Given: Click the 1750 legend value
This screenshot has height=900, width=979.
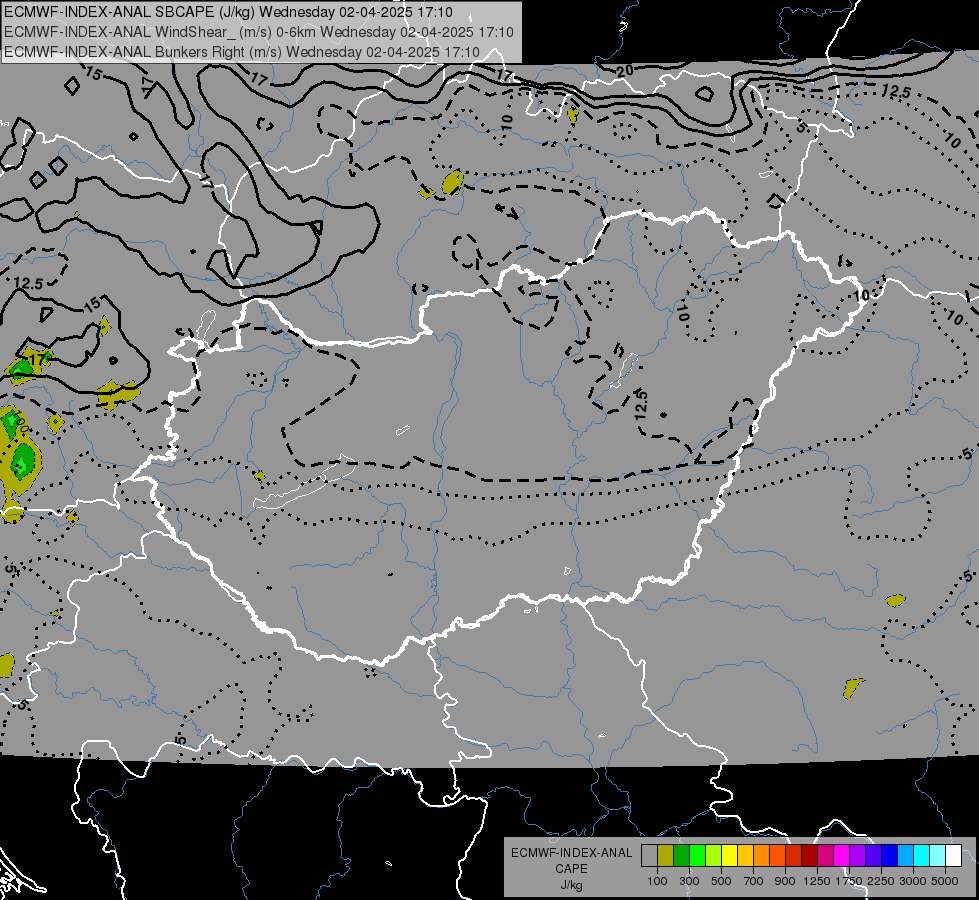Looking at the screenshot, I should click(x=850, y=881).
